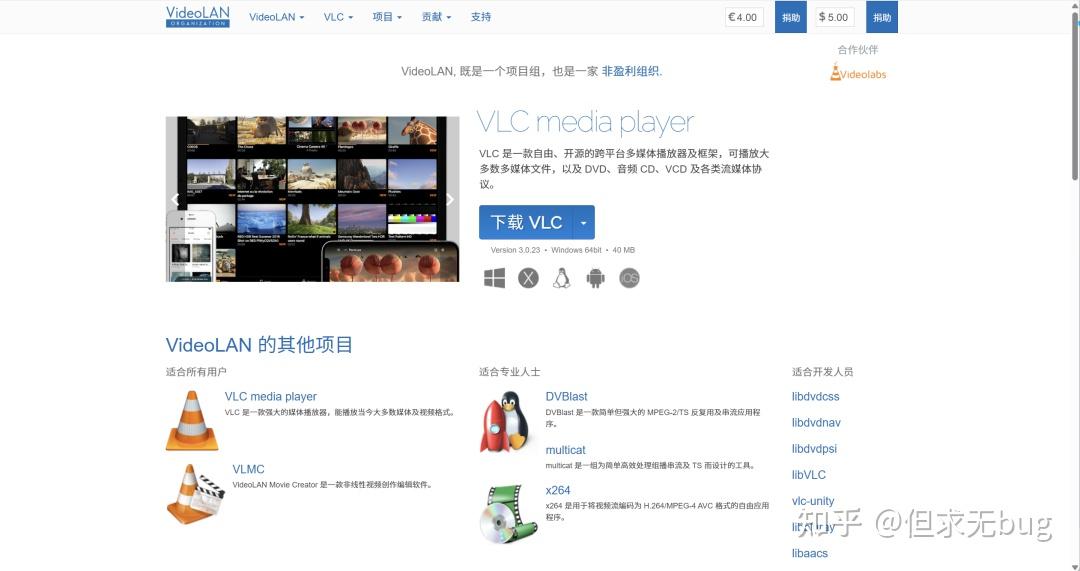The width and height of the screenshot is (1080, 571).
Task: Click the page vertical scrollbar thumb
Action: pos(1075,96)
